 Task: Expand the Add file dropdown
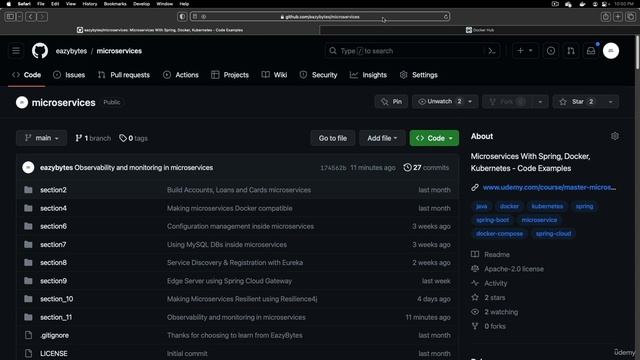(x=382, y=138)
